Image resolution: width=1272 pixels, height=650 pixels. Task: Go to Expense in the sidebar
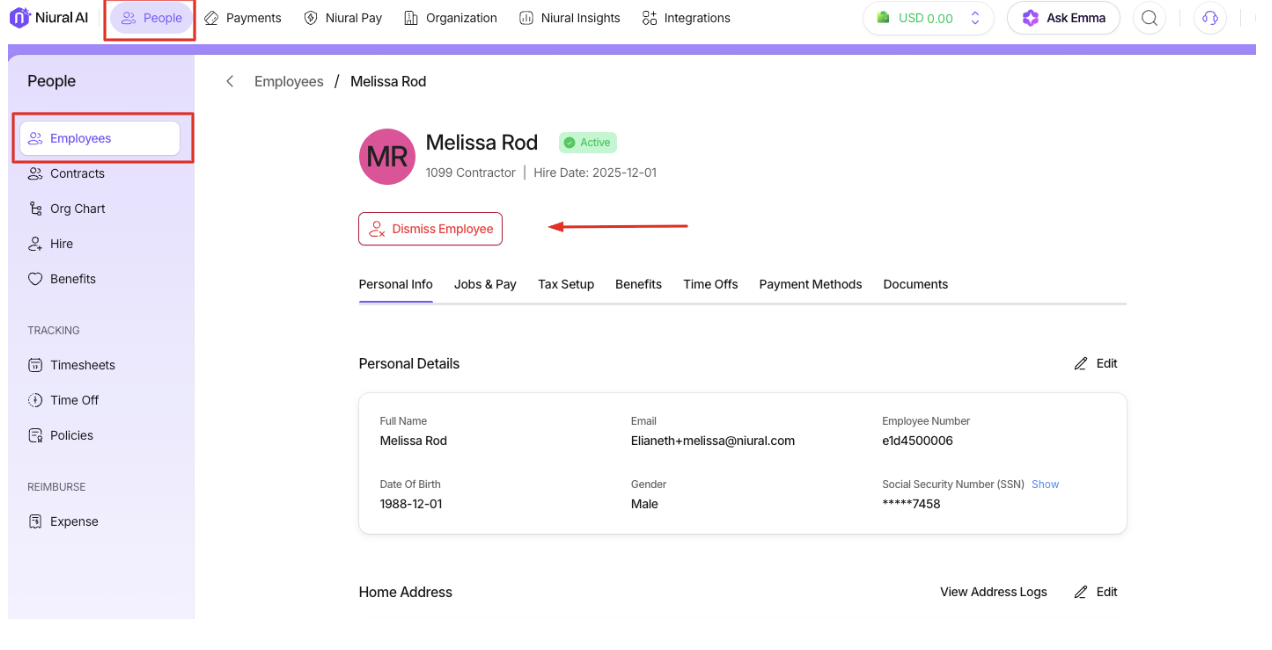74,521
